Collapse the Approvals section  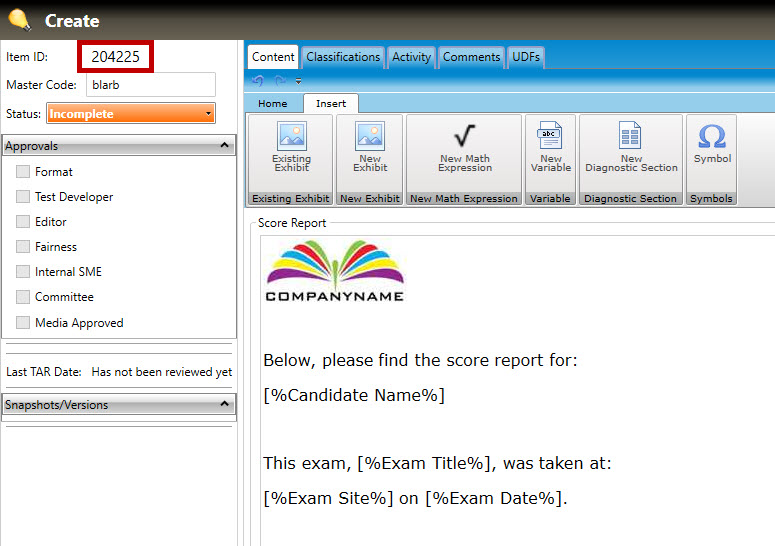[225, 146]
